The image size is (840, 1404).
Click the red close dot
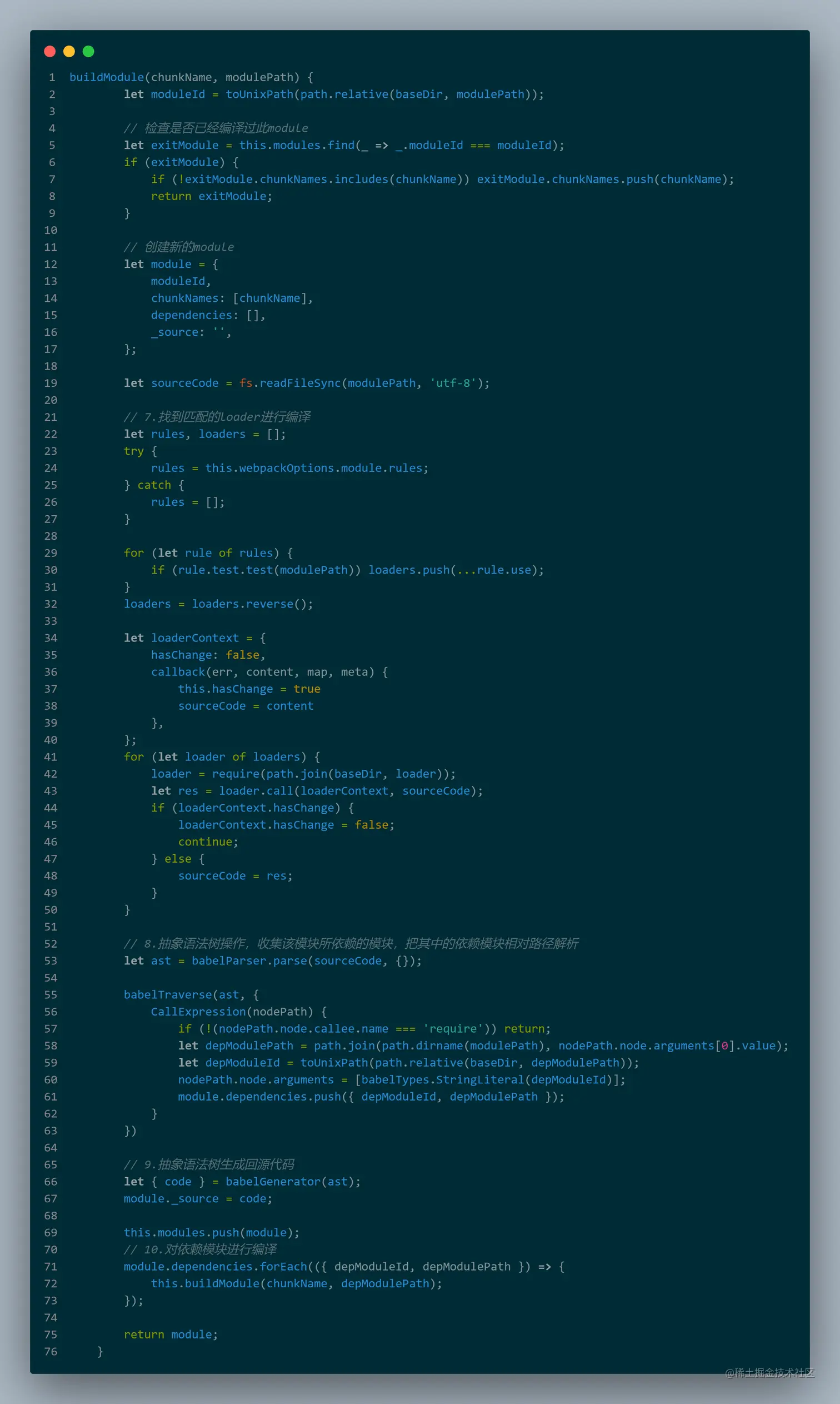coord(50,52)
